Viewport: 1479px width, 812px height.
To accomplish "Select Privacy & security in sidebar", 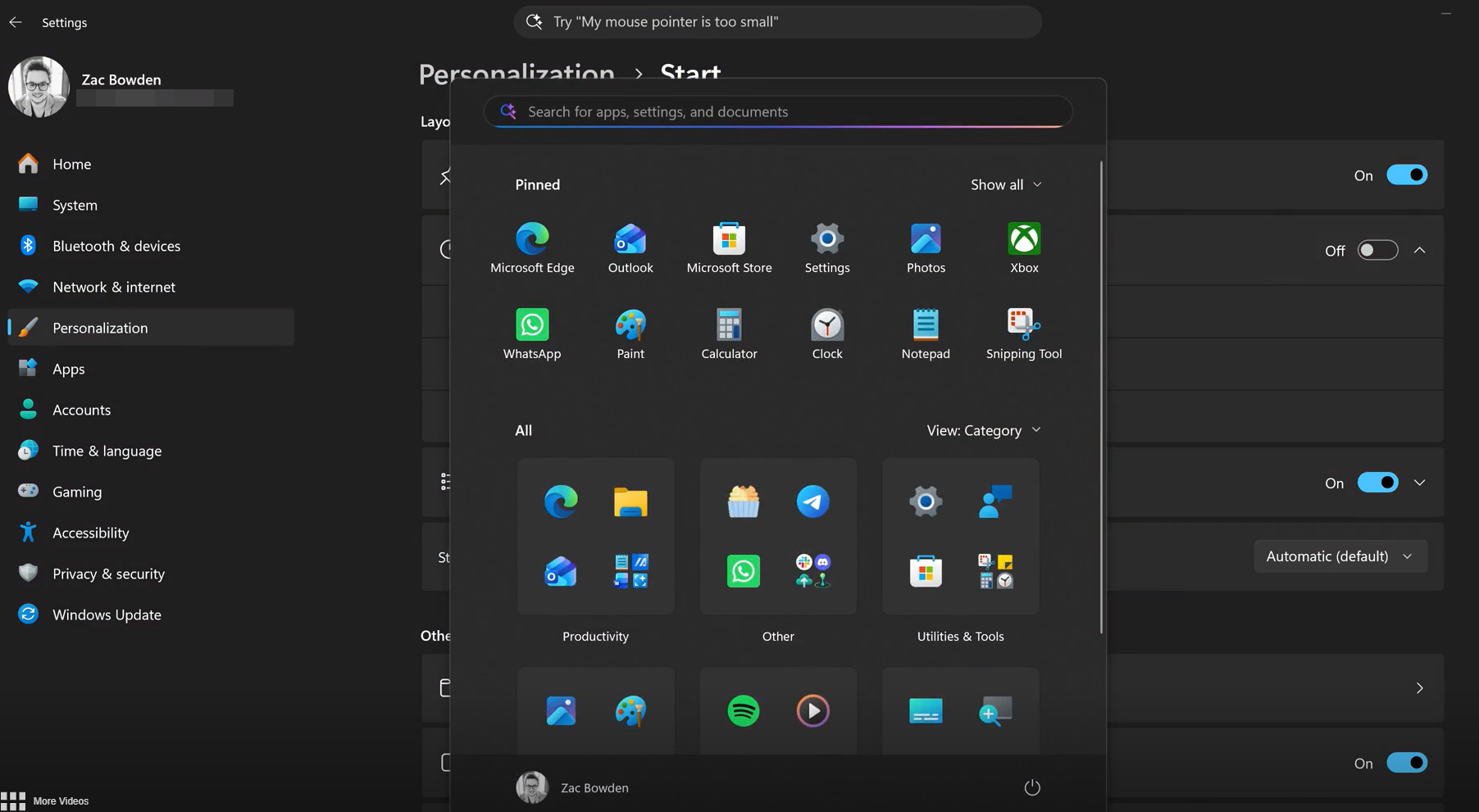I will [x=151, y=574].
